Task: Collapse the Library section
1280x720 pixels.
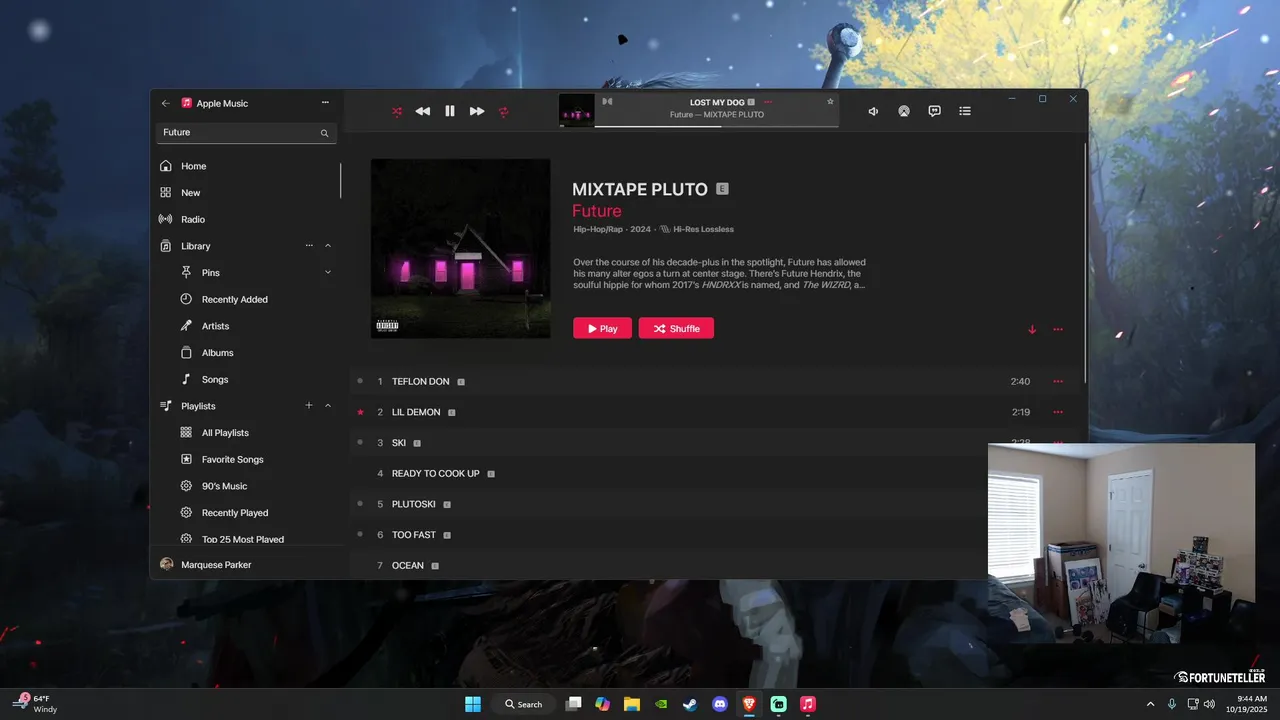Action: (x=328, y=246)
